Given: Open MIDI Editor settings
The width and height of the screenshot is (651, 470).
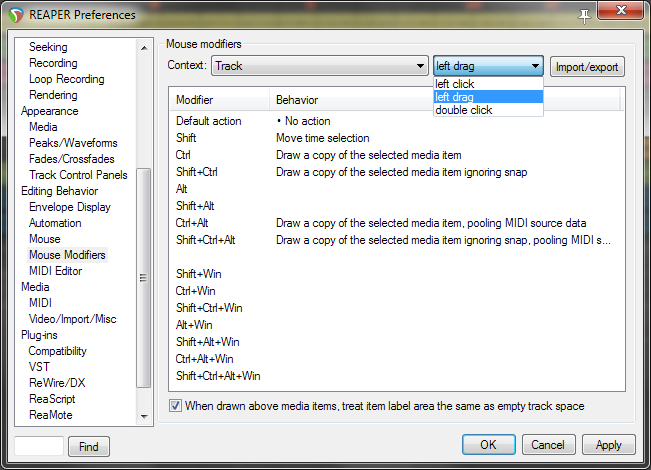Looking at the screenshot, I should pos(56,271).
